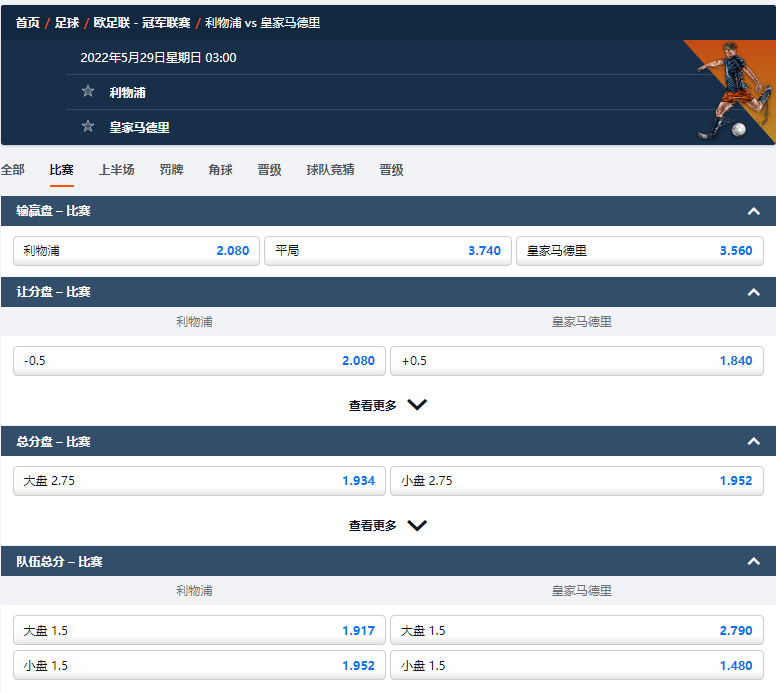Viewport: 776px width, 693px height.
Task: Select 小盘 1.5 at odds 1.480
Action: [577, 666]
